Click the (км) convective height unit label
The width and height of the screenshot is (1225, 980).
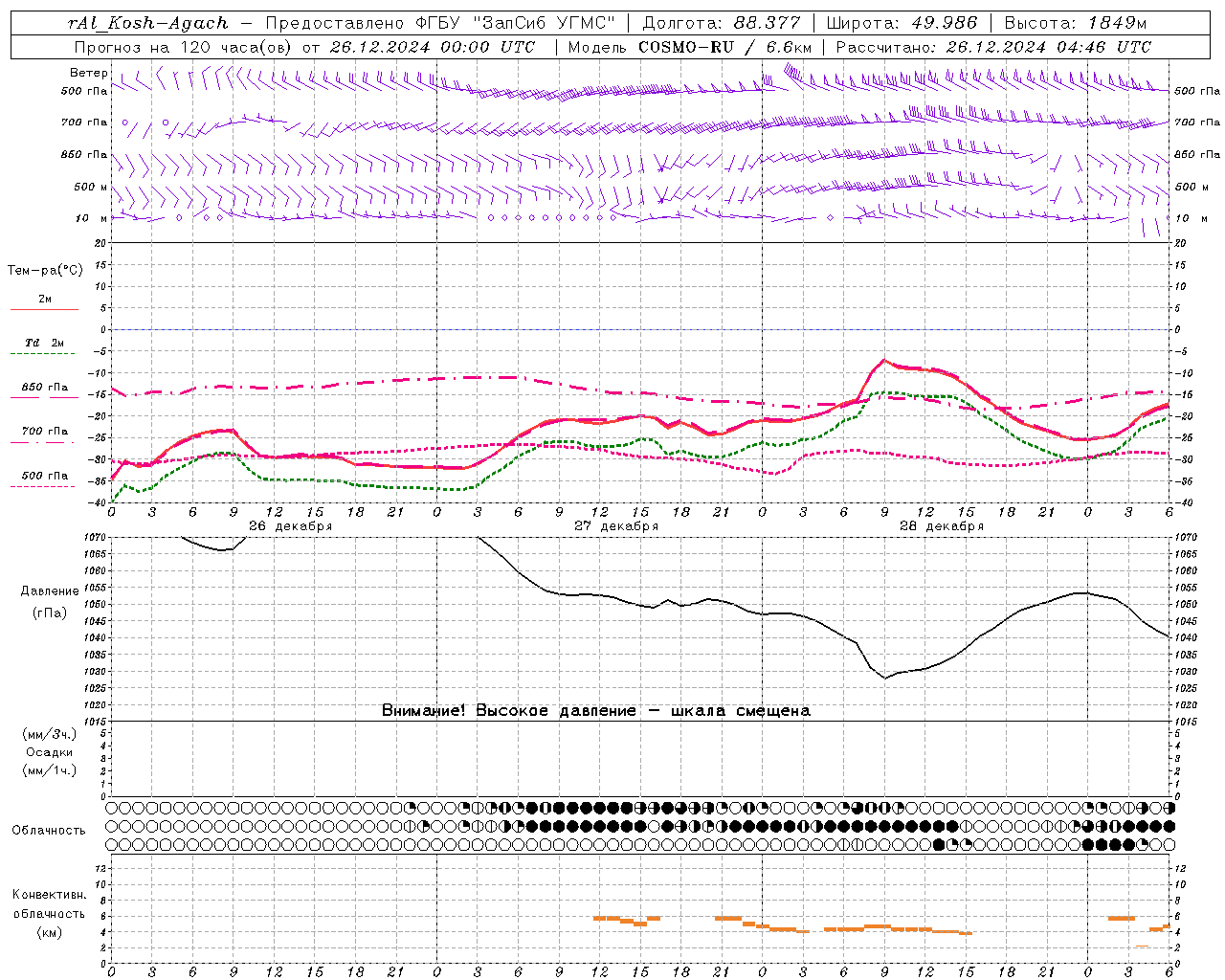point(50,932)
